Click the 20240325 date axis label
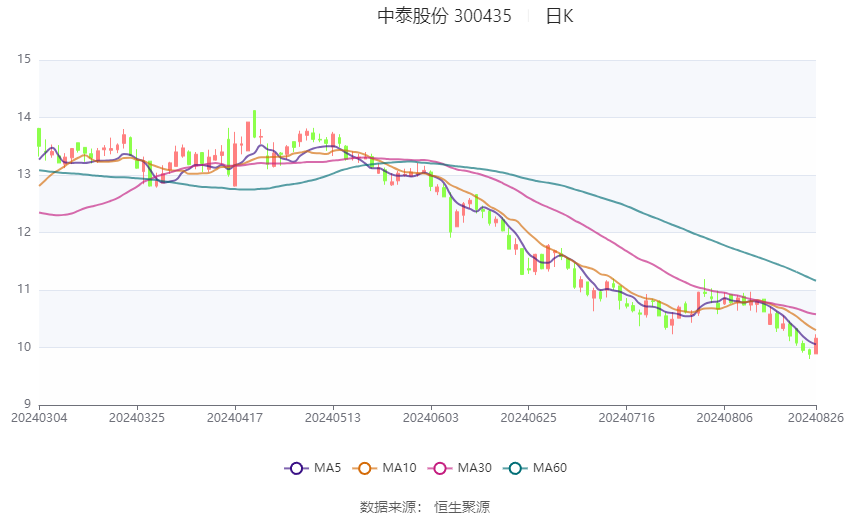 137,418
